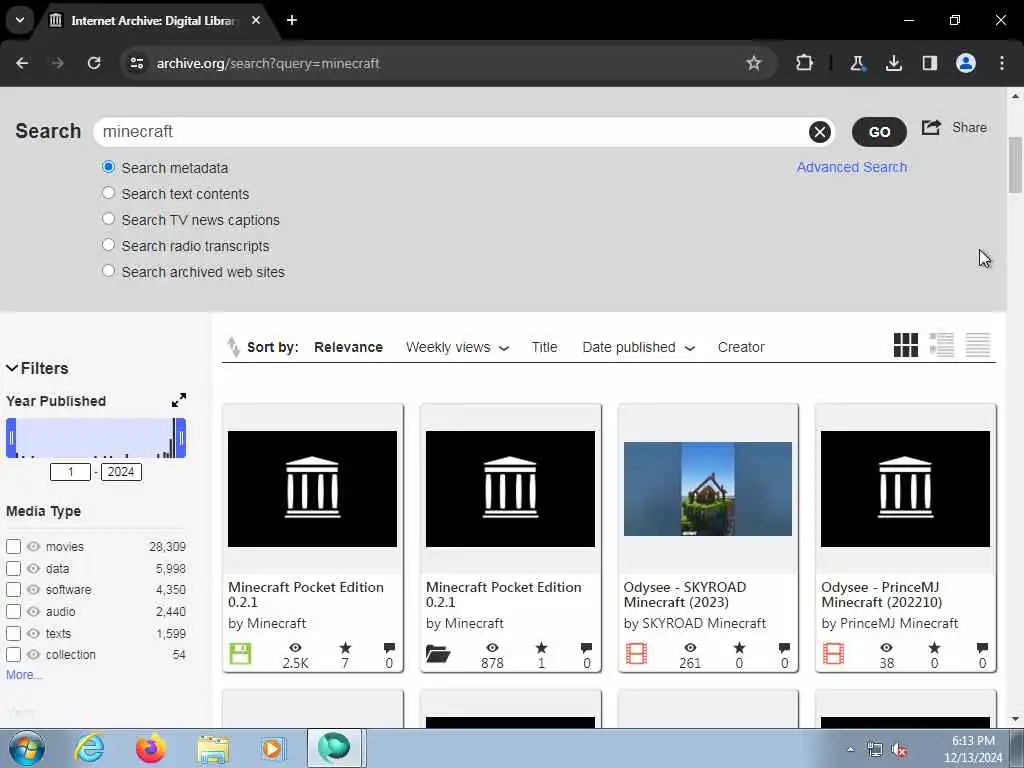Toggle browser side panel icon
Screen dimensions: 1024x768
point(929,63)
